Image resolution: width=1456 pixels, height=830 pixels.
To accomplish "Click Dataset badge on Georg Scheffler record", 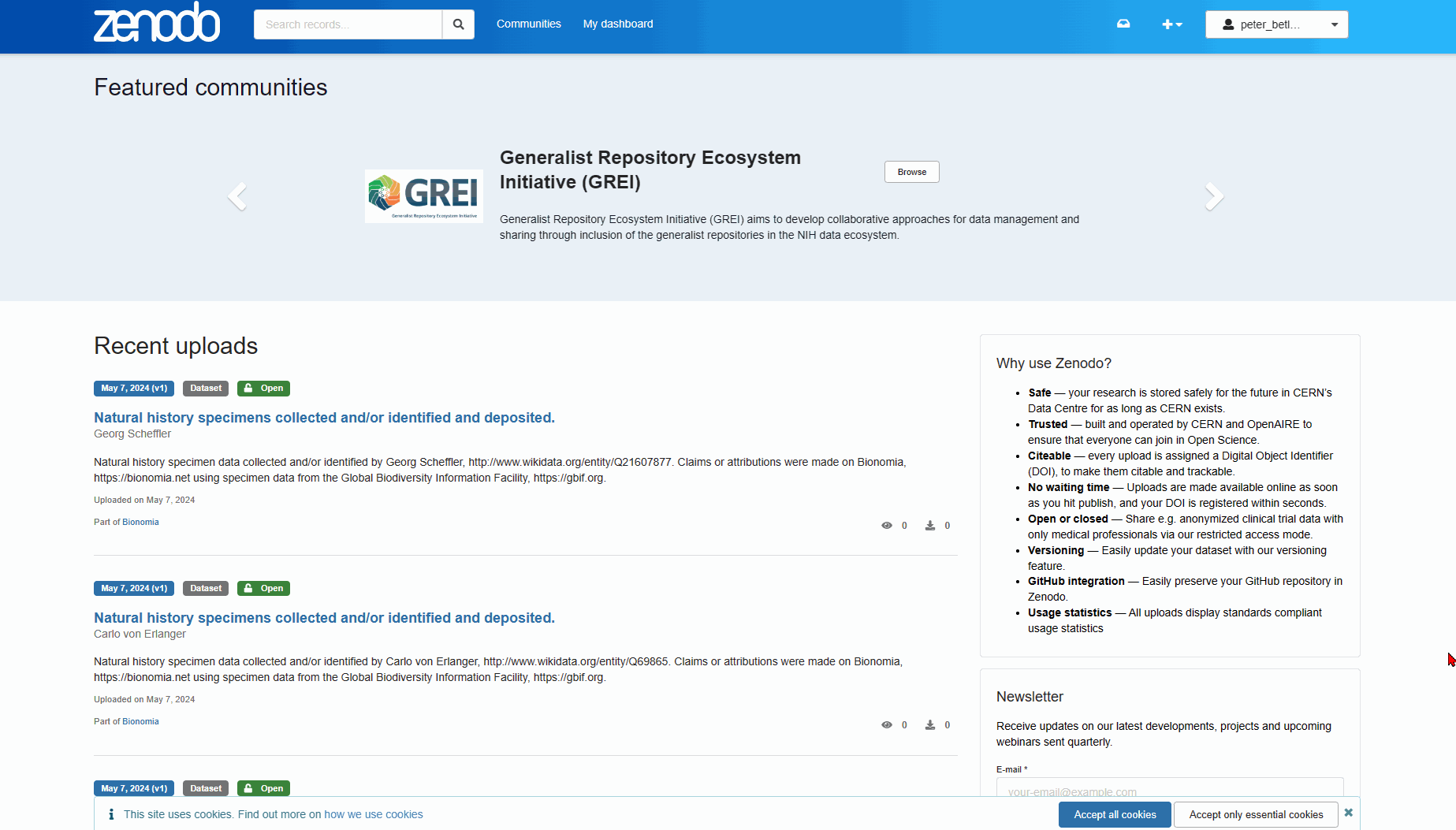I will pyautogui.click(x=206, y=389).
